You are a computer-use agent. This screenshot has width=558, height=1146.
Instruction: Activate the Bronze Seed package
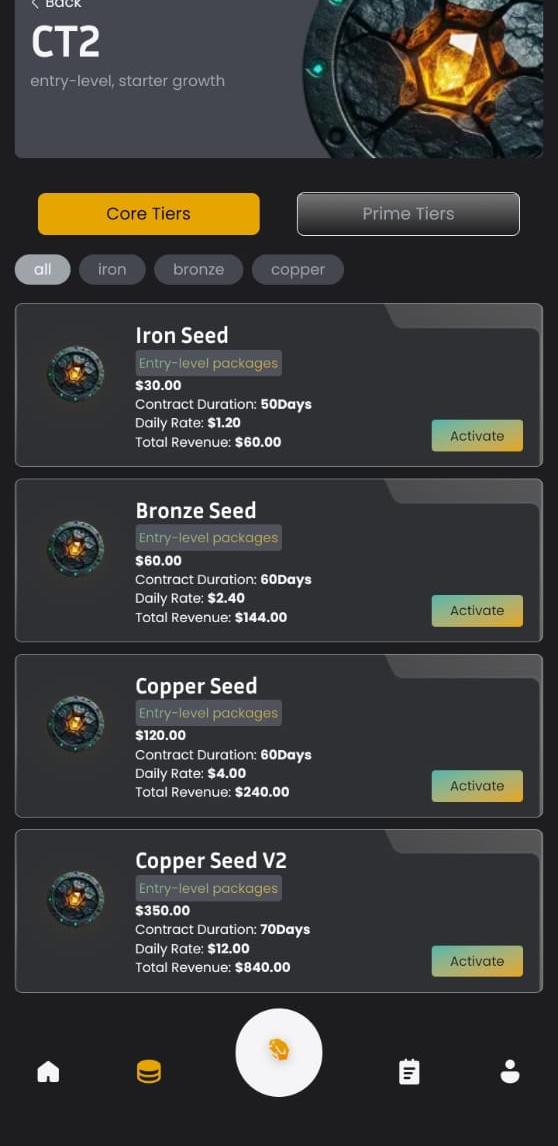(477, 610)
